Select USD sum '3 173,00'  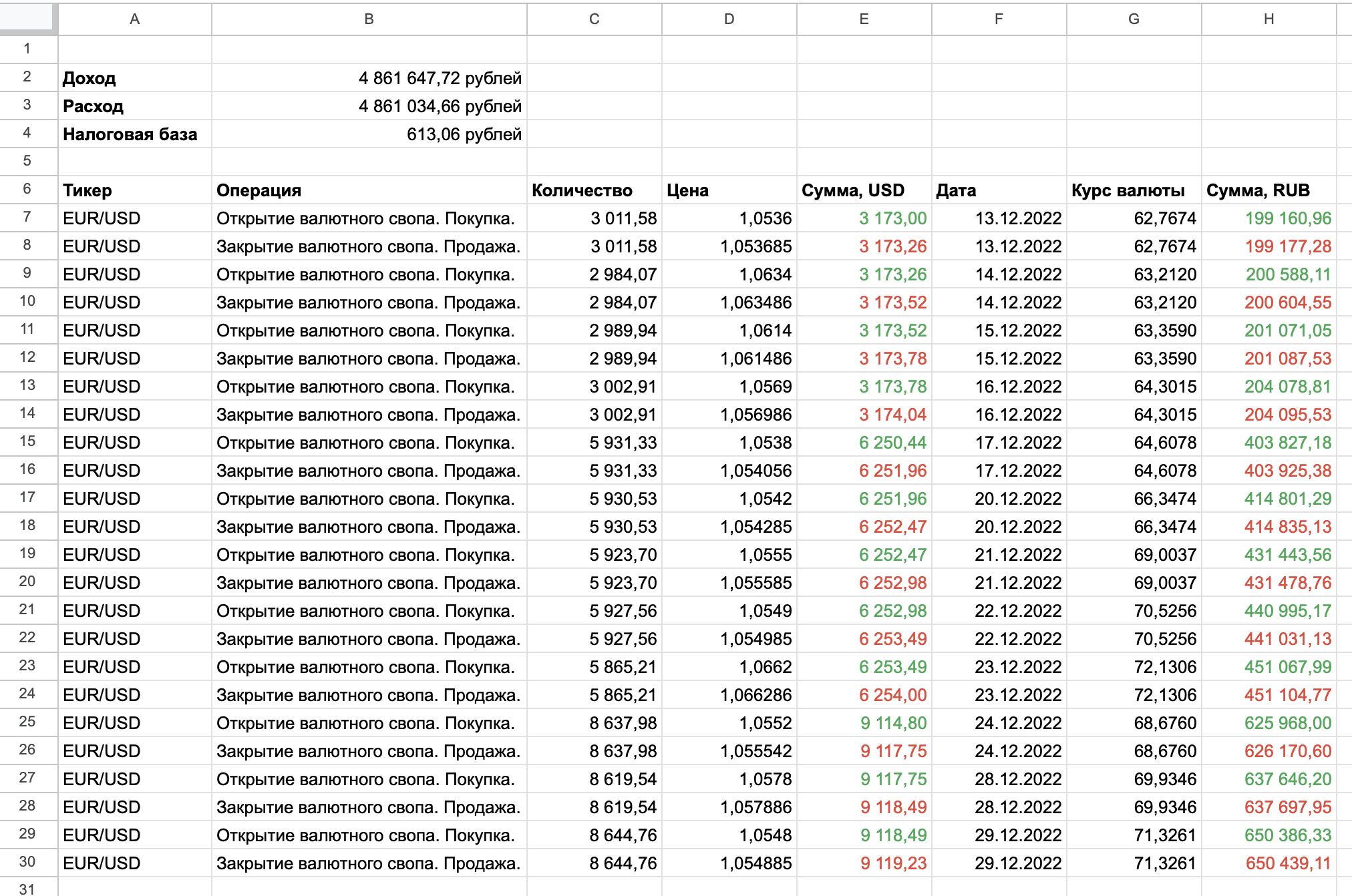[x=864, y=218]
